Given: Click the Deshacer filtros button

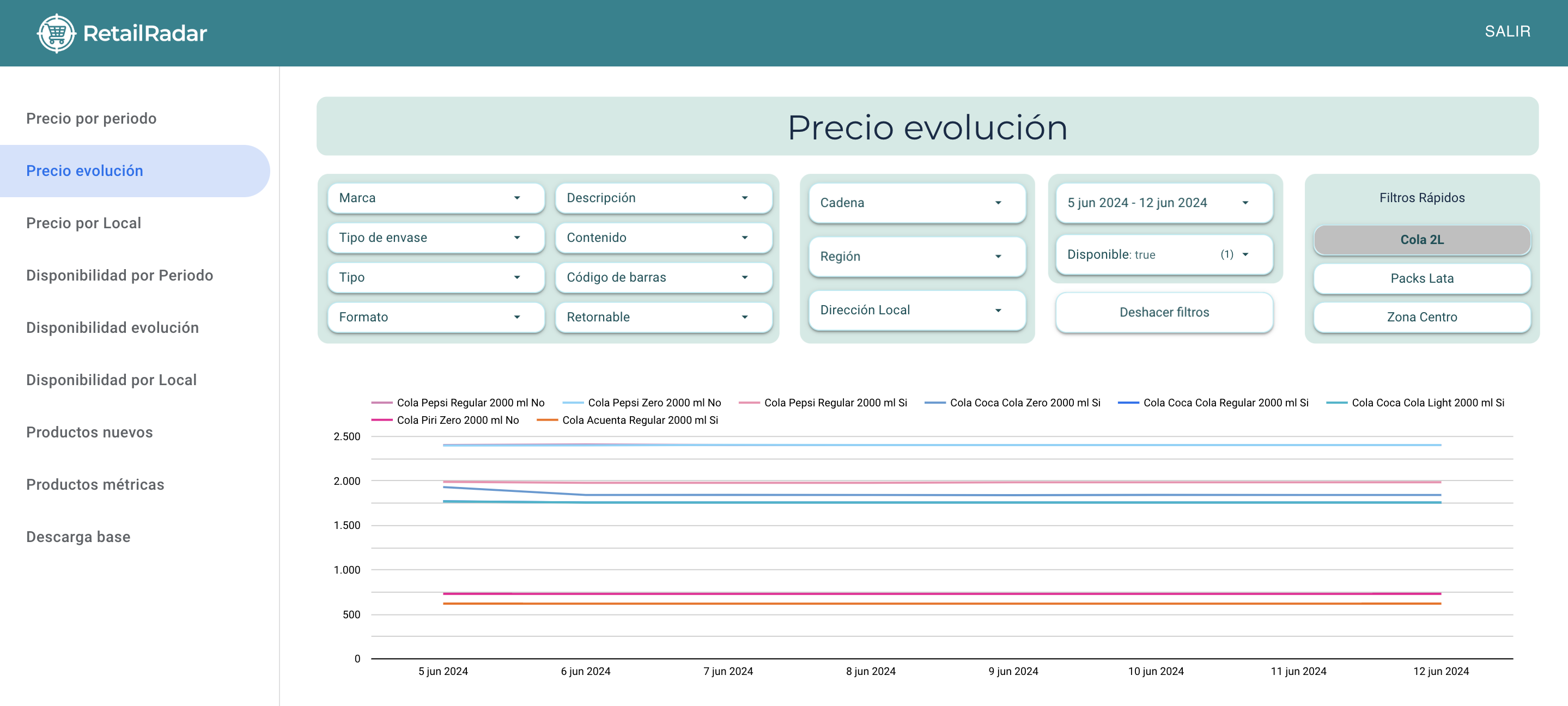Looking at the screenshot, I should pyautogui.click(x=1164, y=313).
